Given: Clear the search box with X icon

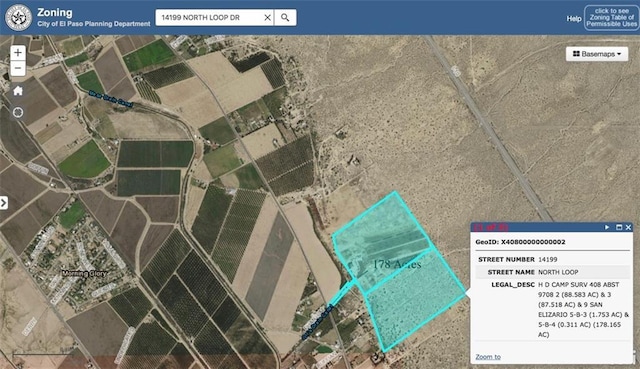Looking at the screenshot, I should 267,18.
